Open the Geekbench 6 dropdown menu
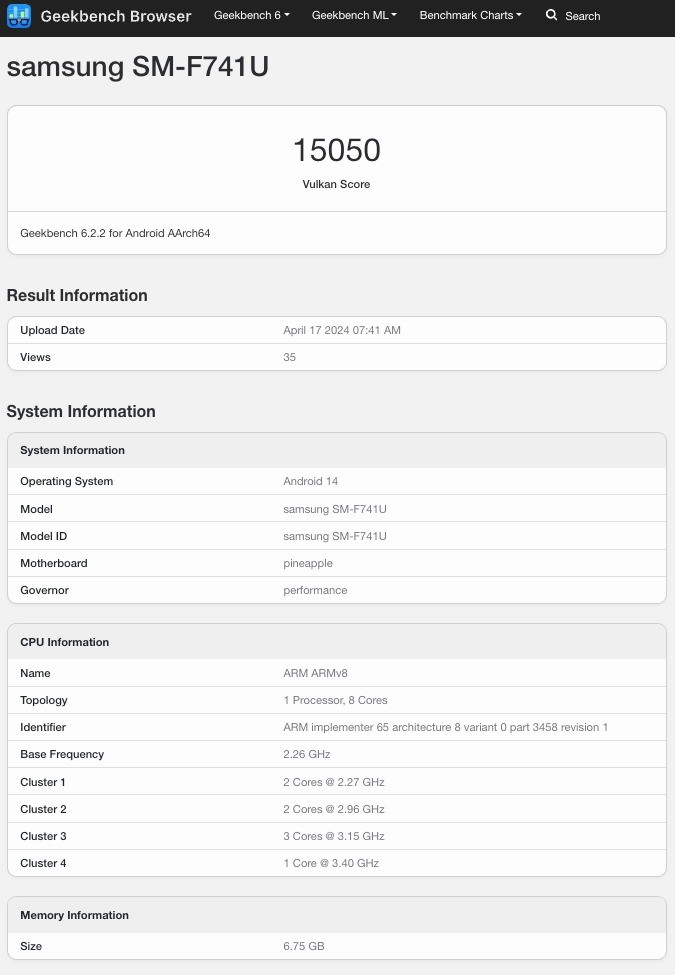Image resolution: width=675 pixels, height=975 pixels. pyautogui.click(x=251, y=16)
